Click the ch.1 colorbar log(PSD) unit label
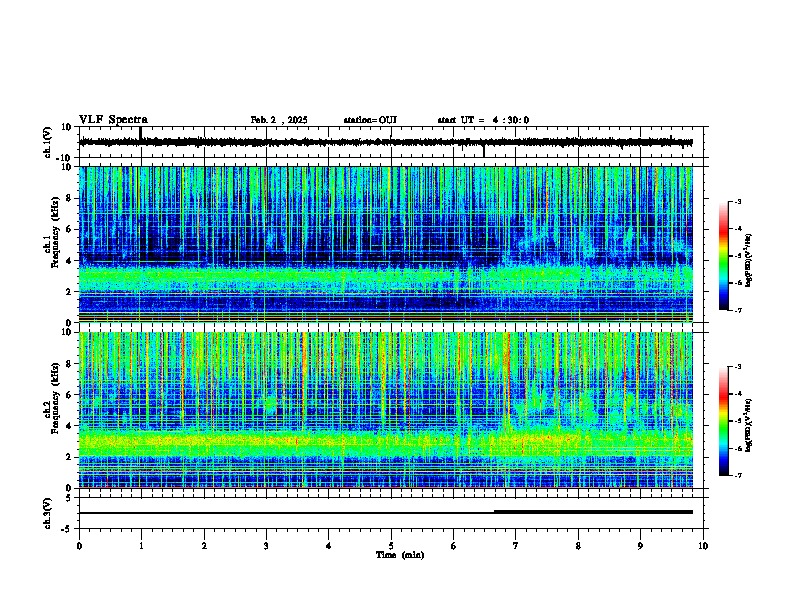Screen dimensions: 792x612 tap(748, 260)
